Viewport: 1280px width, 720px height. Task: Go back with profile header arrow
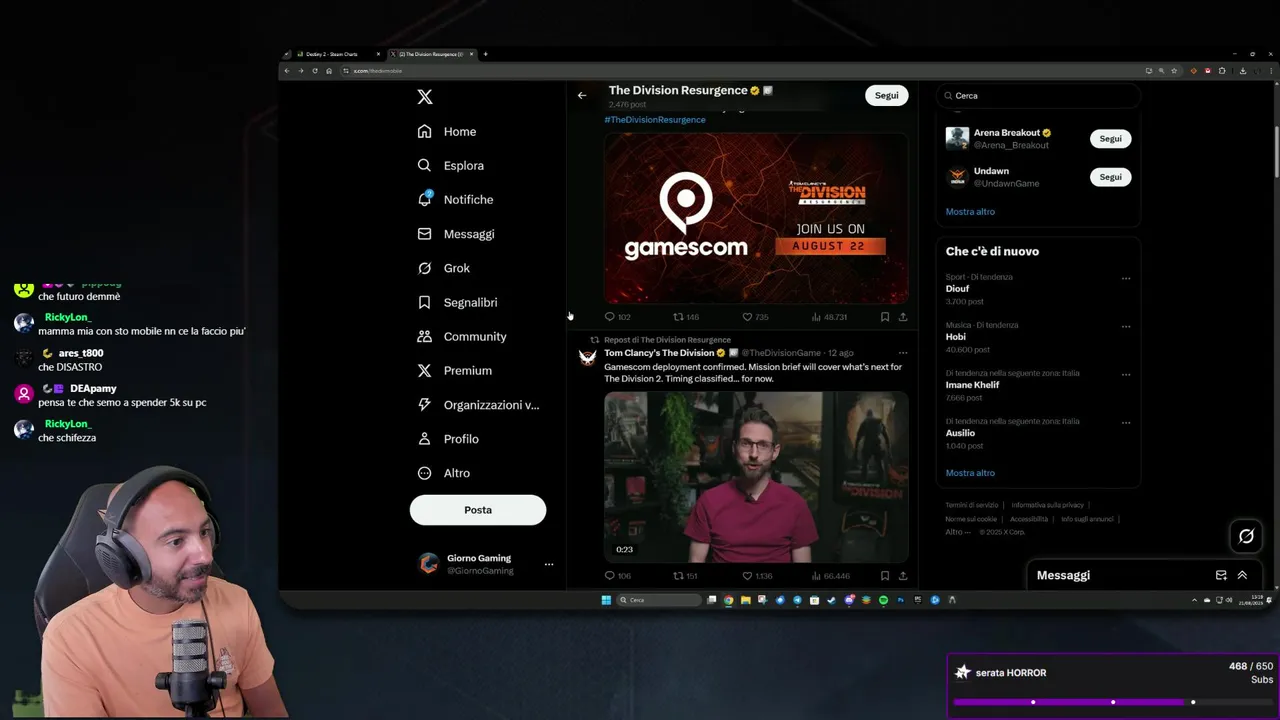coord(582,95)
